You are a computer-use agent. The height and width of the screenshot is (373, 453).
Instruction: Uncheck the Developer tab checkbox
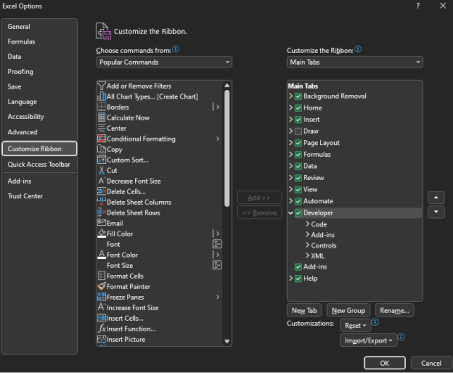click(298, 213)
